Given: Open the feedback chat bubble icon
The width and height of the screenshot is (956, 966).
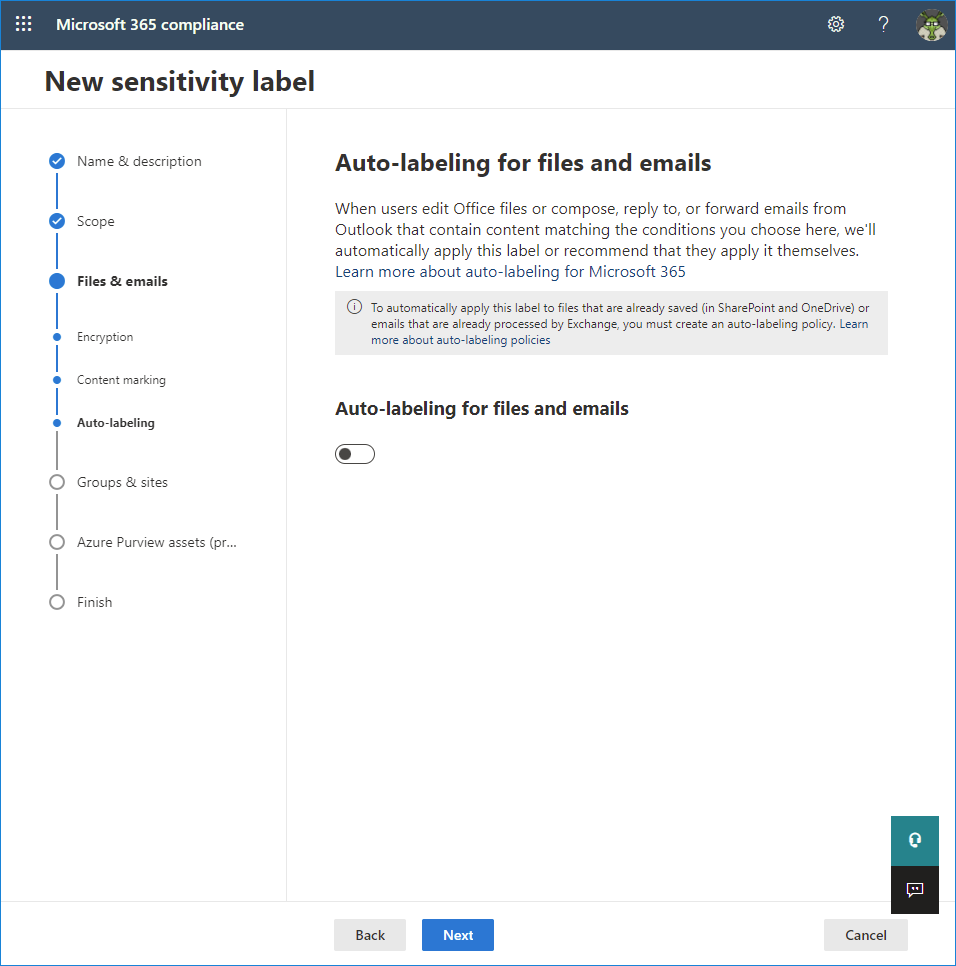Looking at the screenshot, I should (x=915, y=890).
